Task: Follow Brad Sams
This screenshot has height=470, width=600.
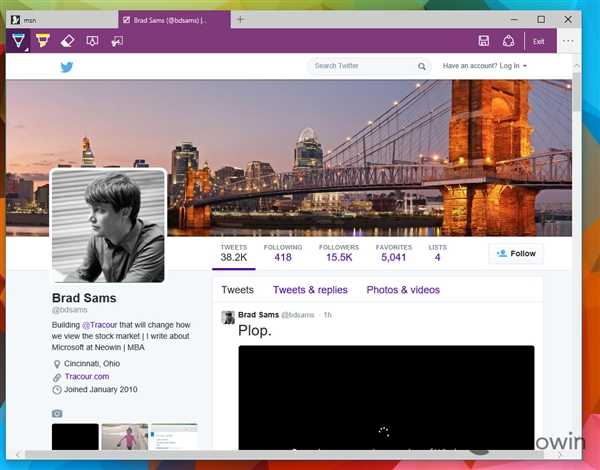Action: 516,254
